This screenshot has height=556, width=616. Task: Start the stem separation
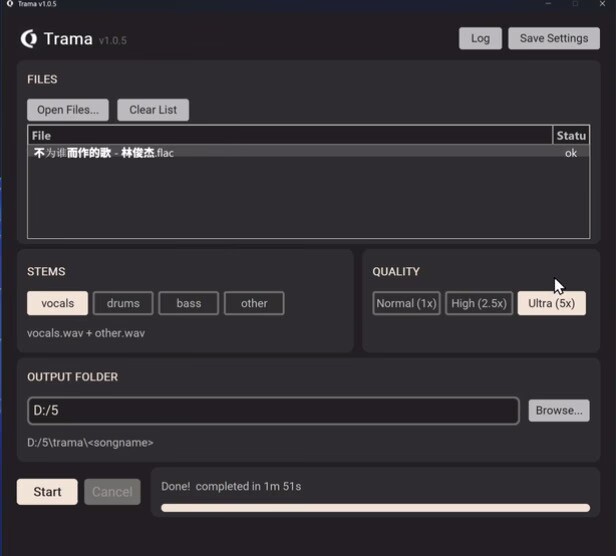47,492
